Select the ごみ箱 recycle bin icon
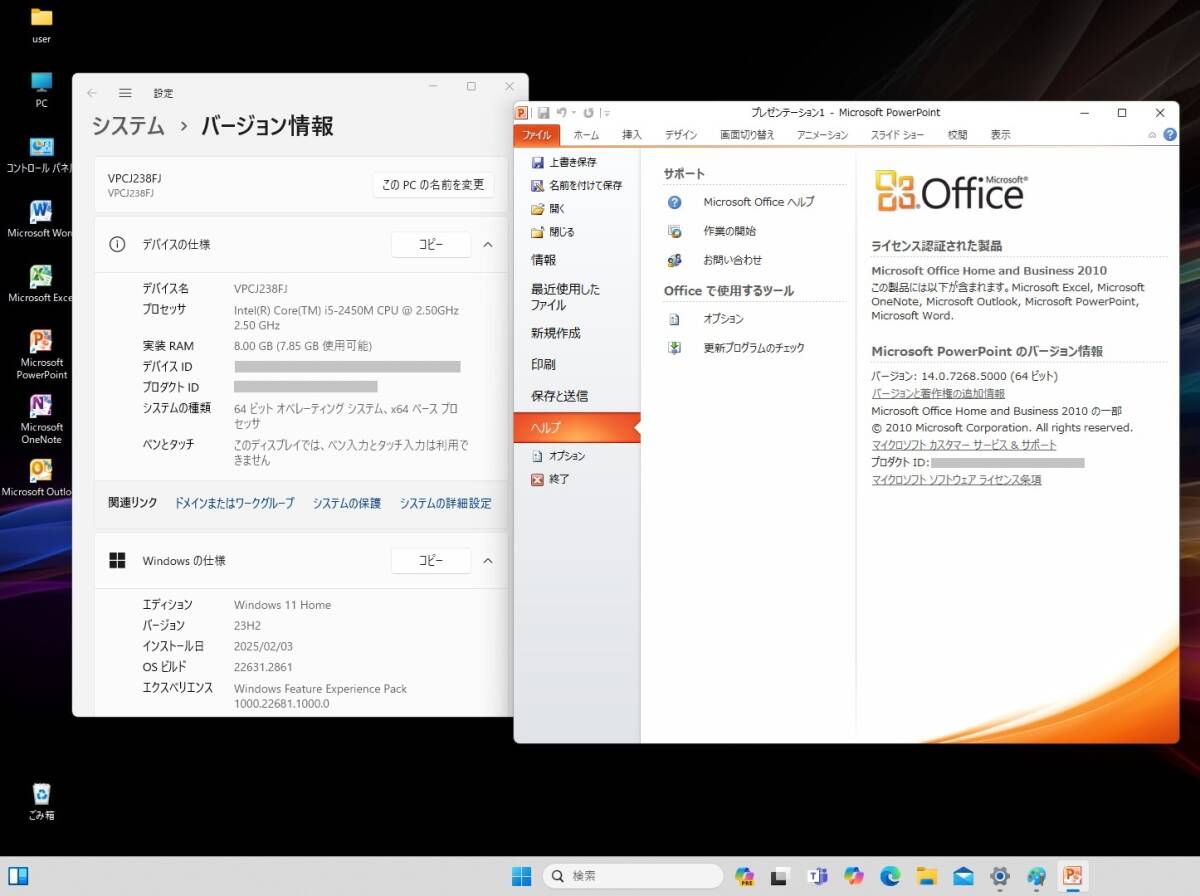This screenshot has height=896, width=1200. tap(41, 801)
